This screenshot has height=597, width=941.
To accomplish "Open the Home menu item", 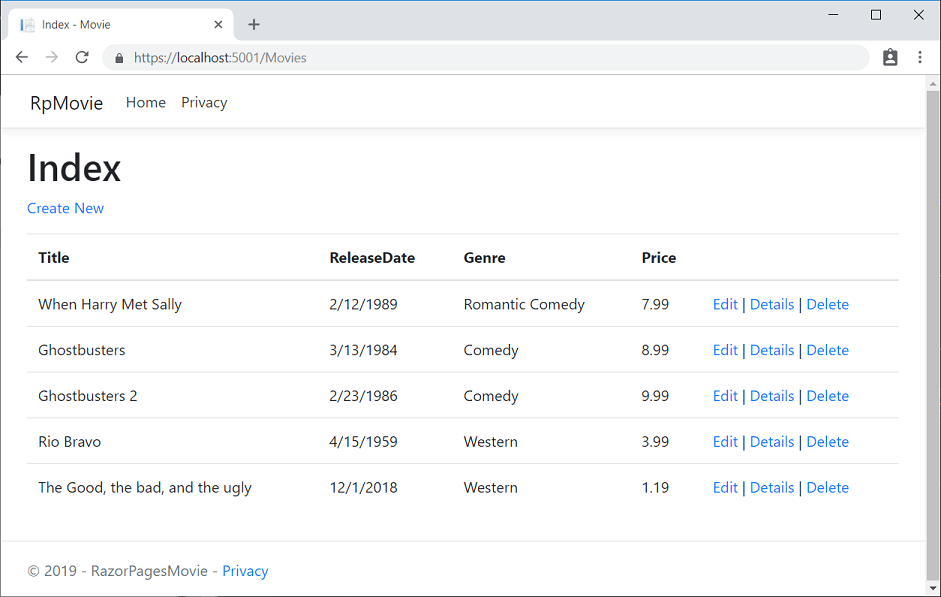I will click(145, 102).
